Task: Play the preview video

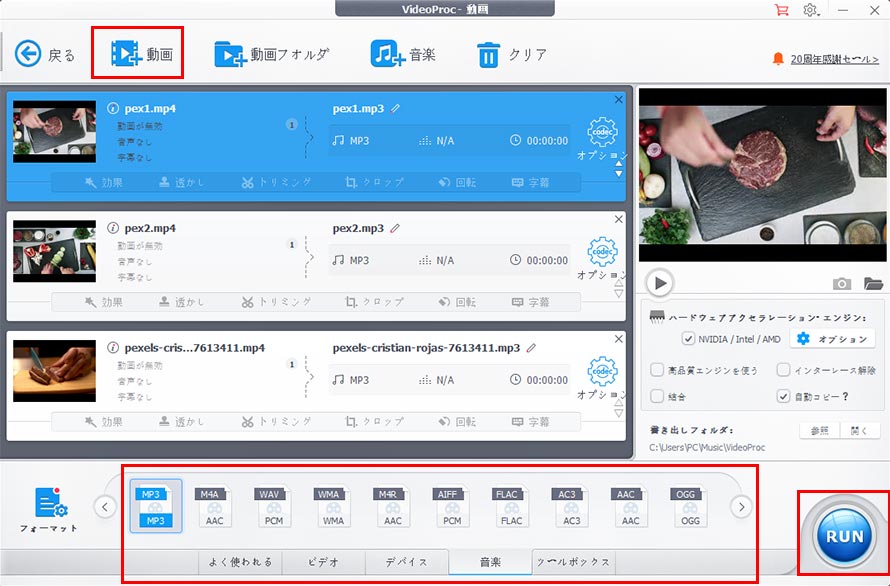Action: tap(660, 283)
